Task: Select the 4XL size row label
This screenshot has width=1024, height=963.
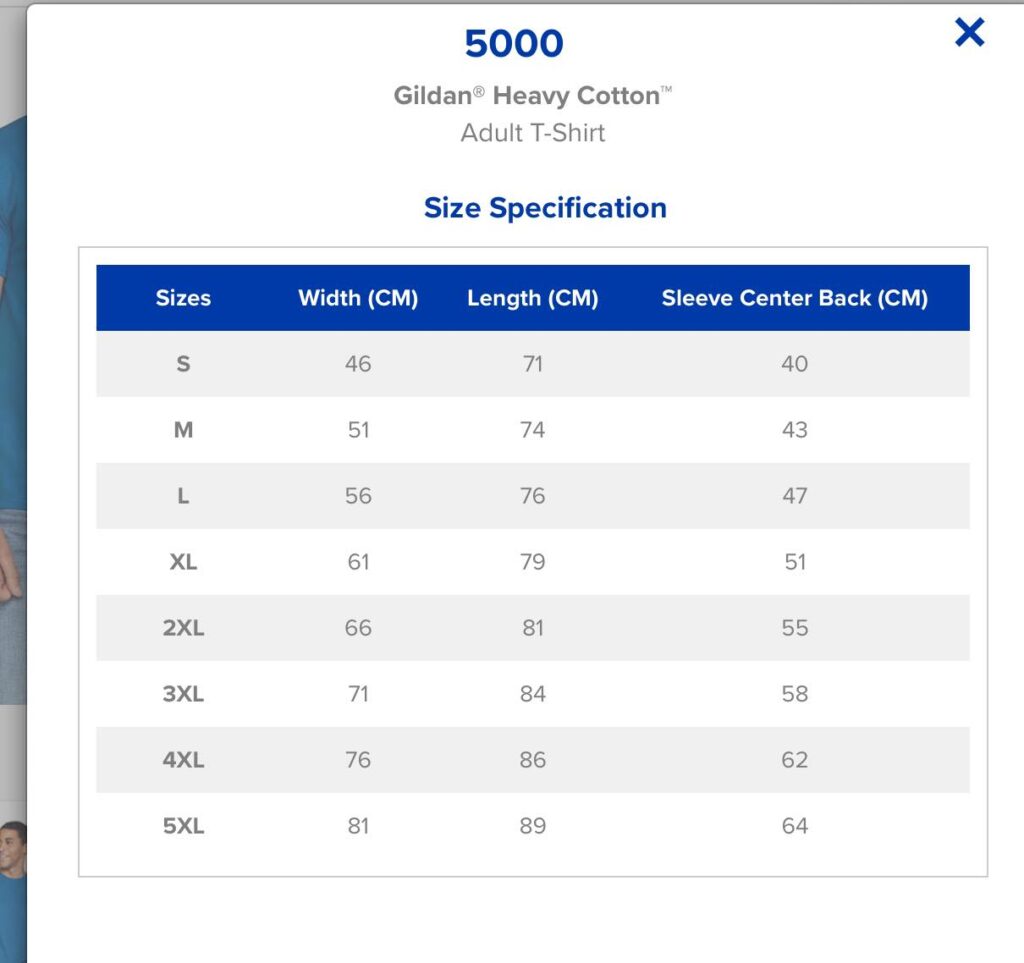Action: click(184, 759)
